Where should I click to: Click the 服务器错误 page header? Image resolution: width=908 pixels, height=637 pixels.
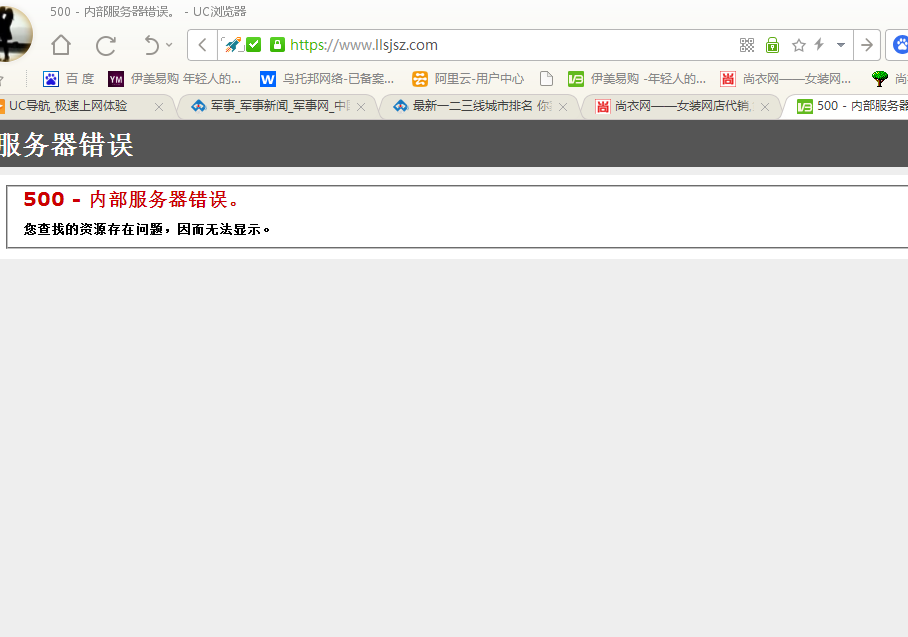[67, 144]
